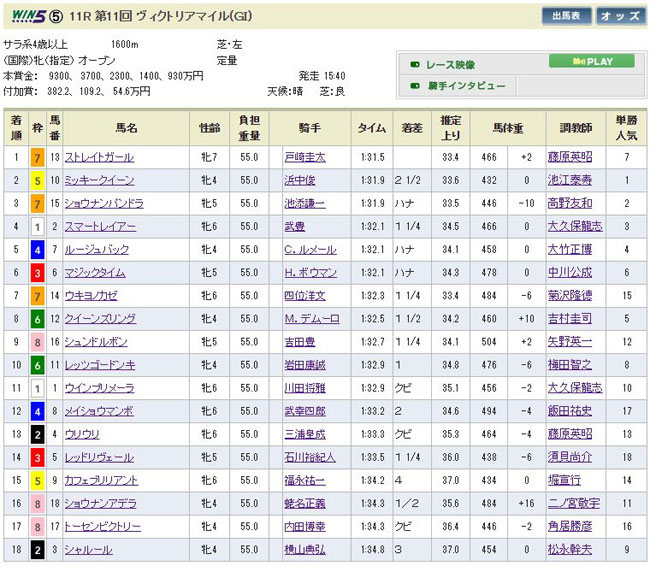Open the 騎手インタビュー link
The image size is (650, 566).
click(465, 87)
